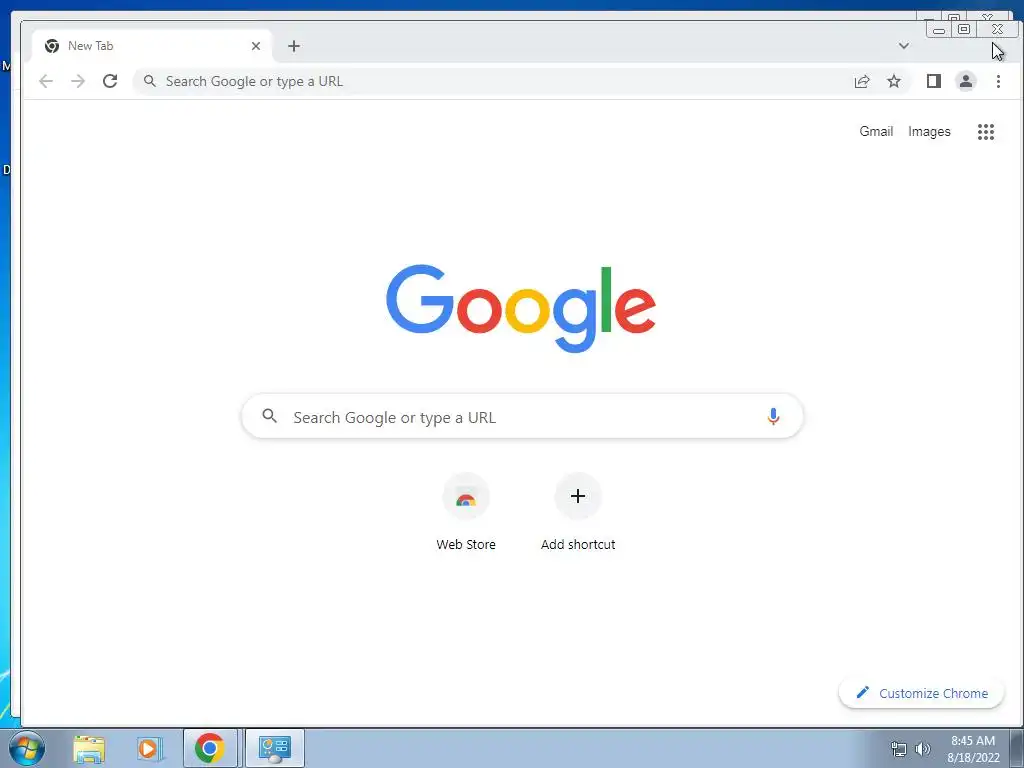Bookmark this tab with the star

(x=894, y=81)
